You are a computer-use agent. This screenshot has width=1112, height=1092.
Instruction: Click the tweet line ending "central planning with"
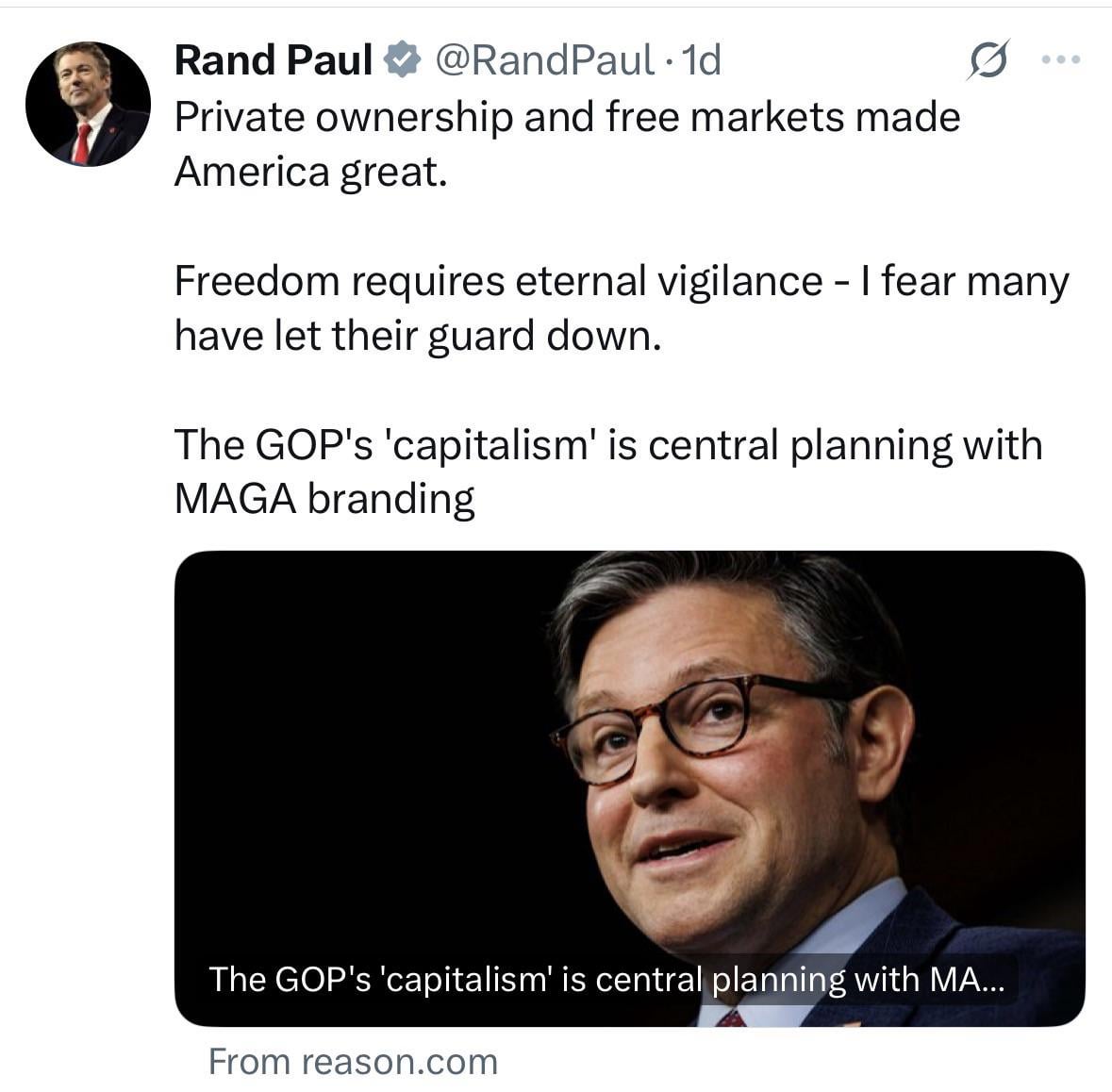(607, 445)
